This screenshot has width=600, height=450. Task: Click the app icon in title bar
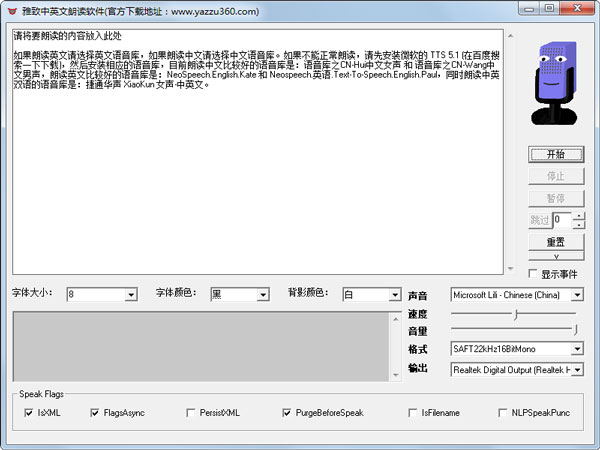(x=11, y=11)
